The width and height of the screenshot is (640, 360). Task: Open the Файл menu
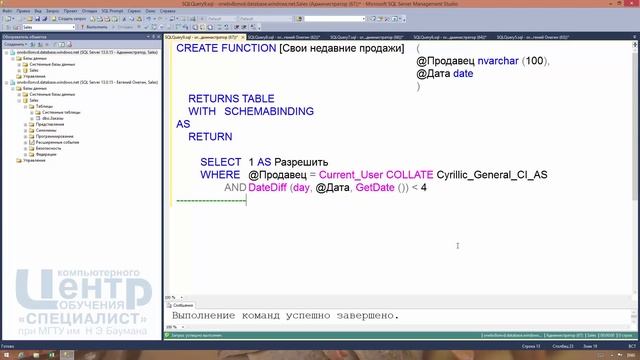7,11
